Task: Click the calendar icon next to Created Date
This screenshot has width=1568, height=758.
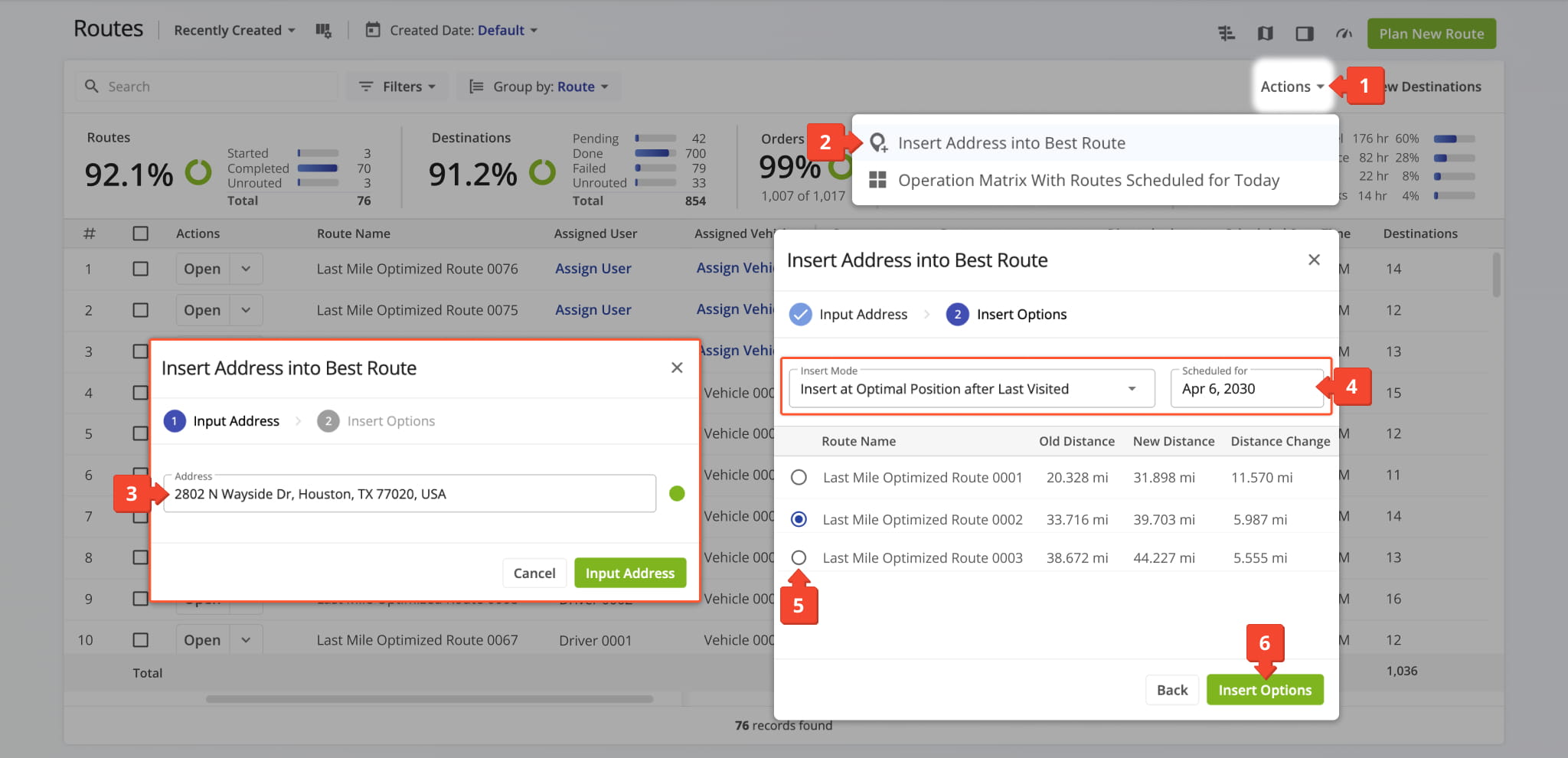Action: (x=373, y=30)
